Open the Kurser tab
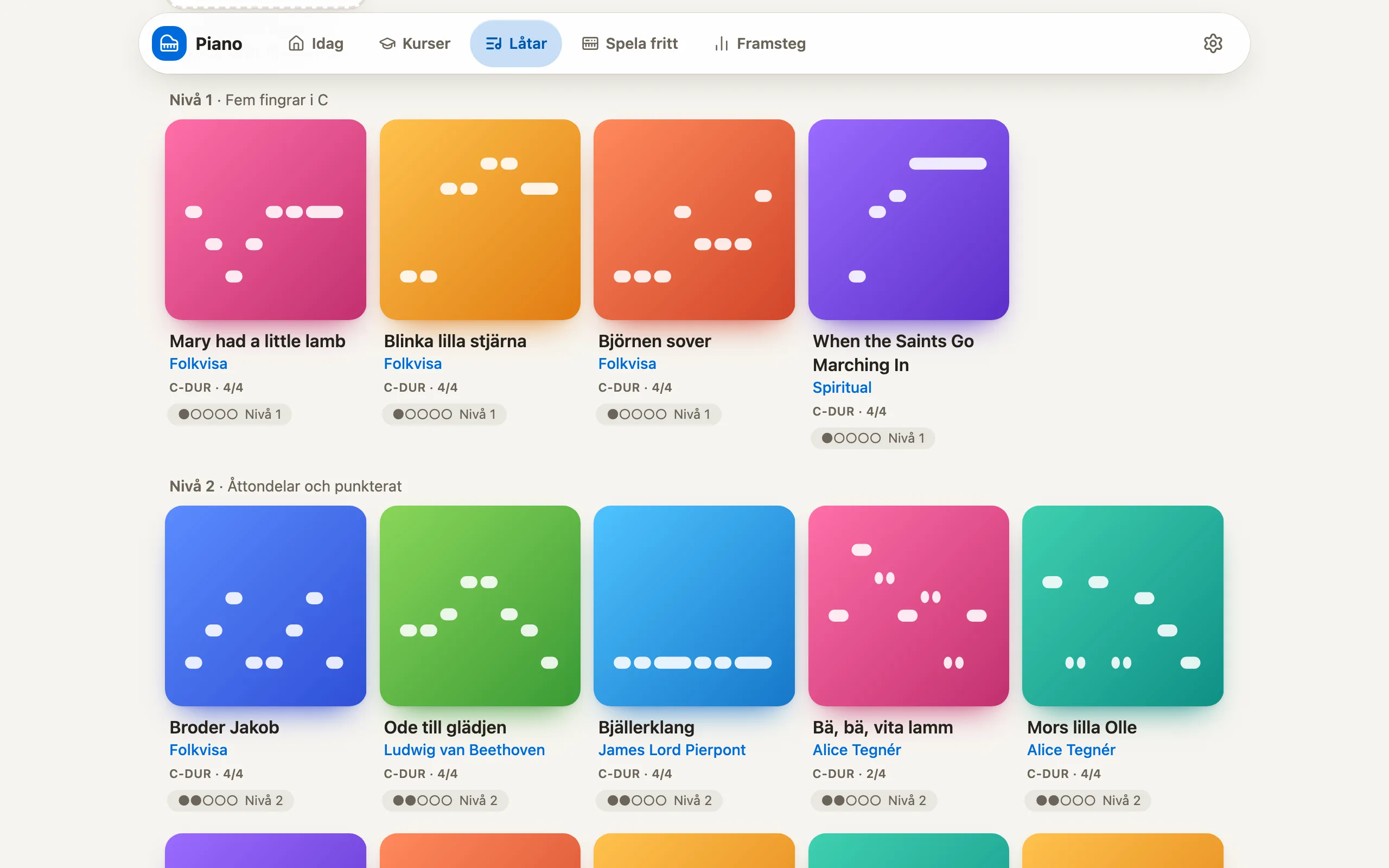The height and width of the screenshot is (868, 1389). [x=415, y=43]
